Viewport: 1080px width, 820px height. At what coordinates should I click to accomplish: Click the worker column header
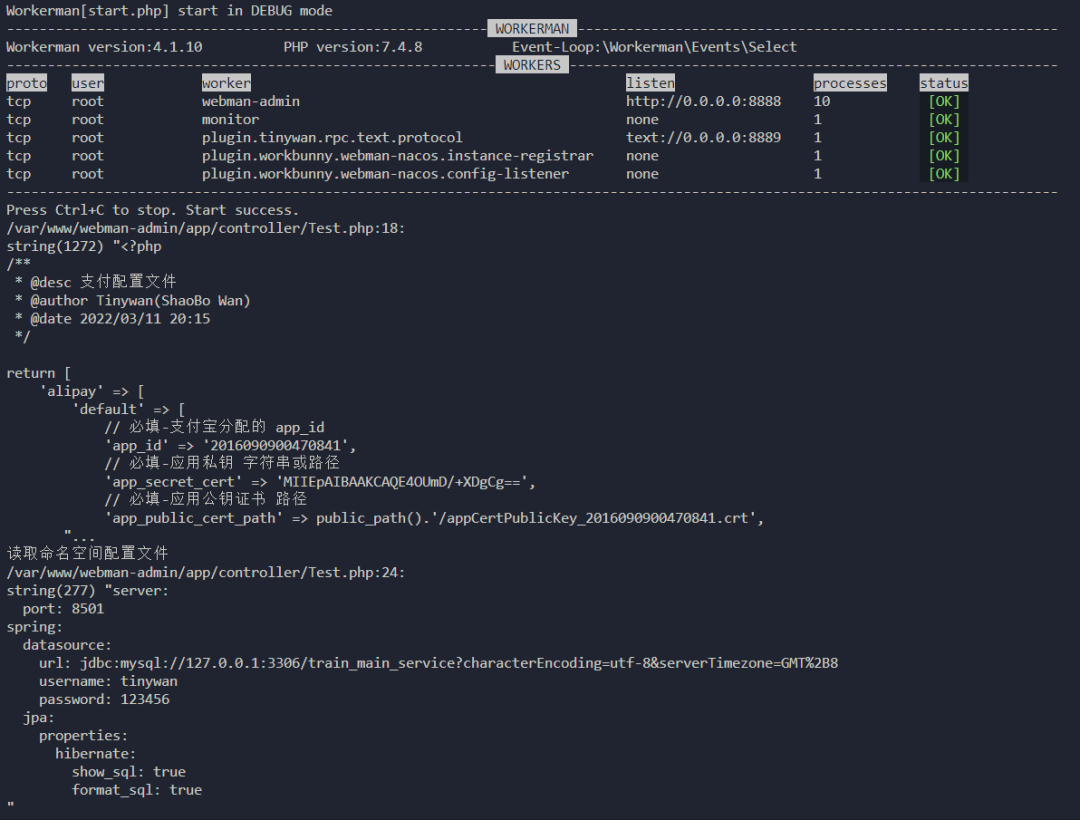[x=226, y=83]
